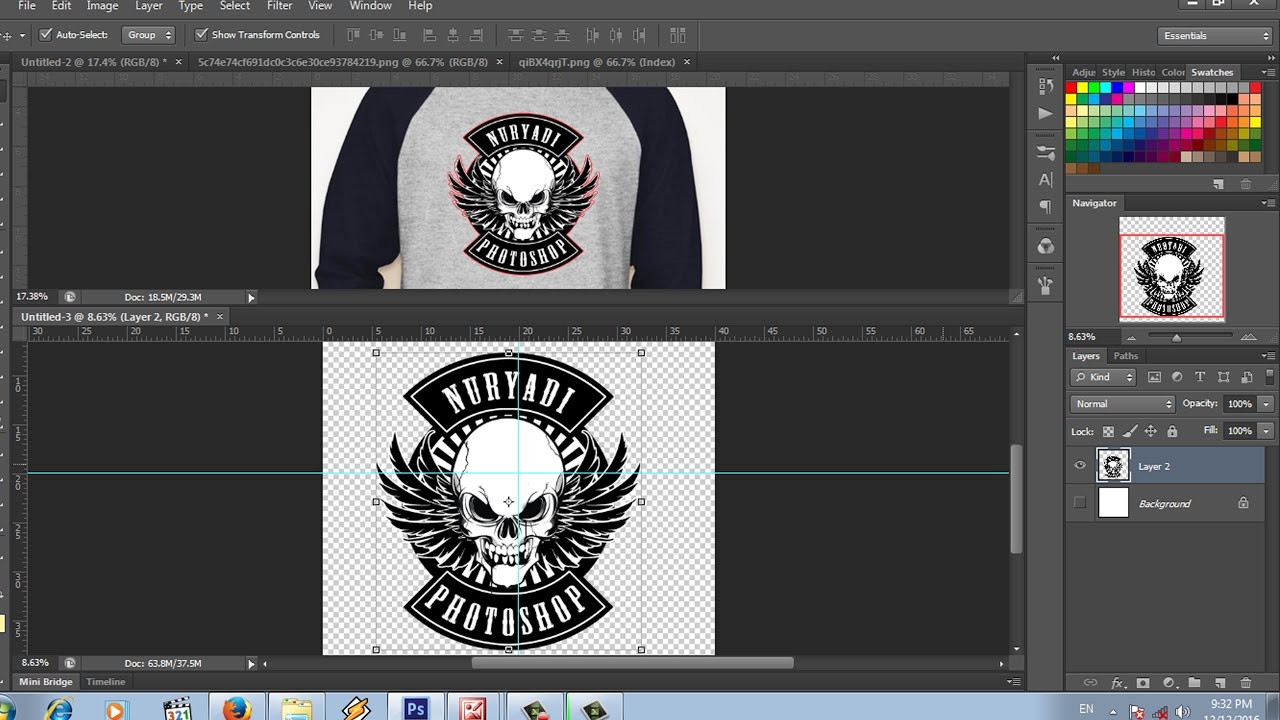Toggle lock image pixels brush icon
Image resolution: width=1280 pixels, height=720 pixels.
[1130, 432]
